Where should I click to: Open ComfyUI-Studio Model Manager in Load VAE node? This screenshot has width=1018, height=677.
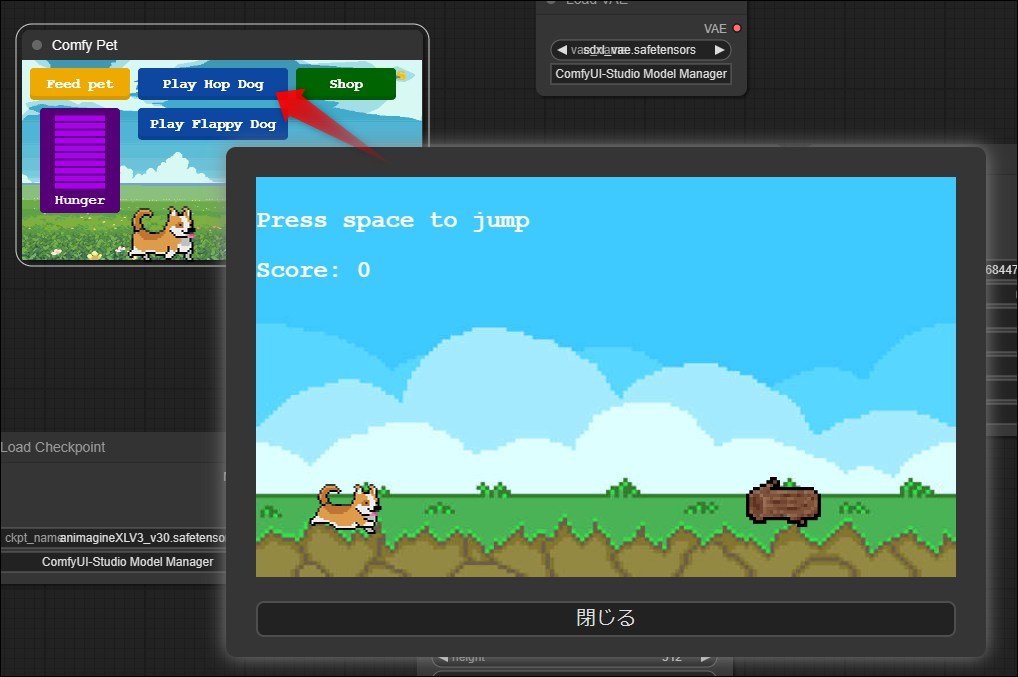[641, 74]
